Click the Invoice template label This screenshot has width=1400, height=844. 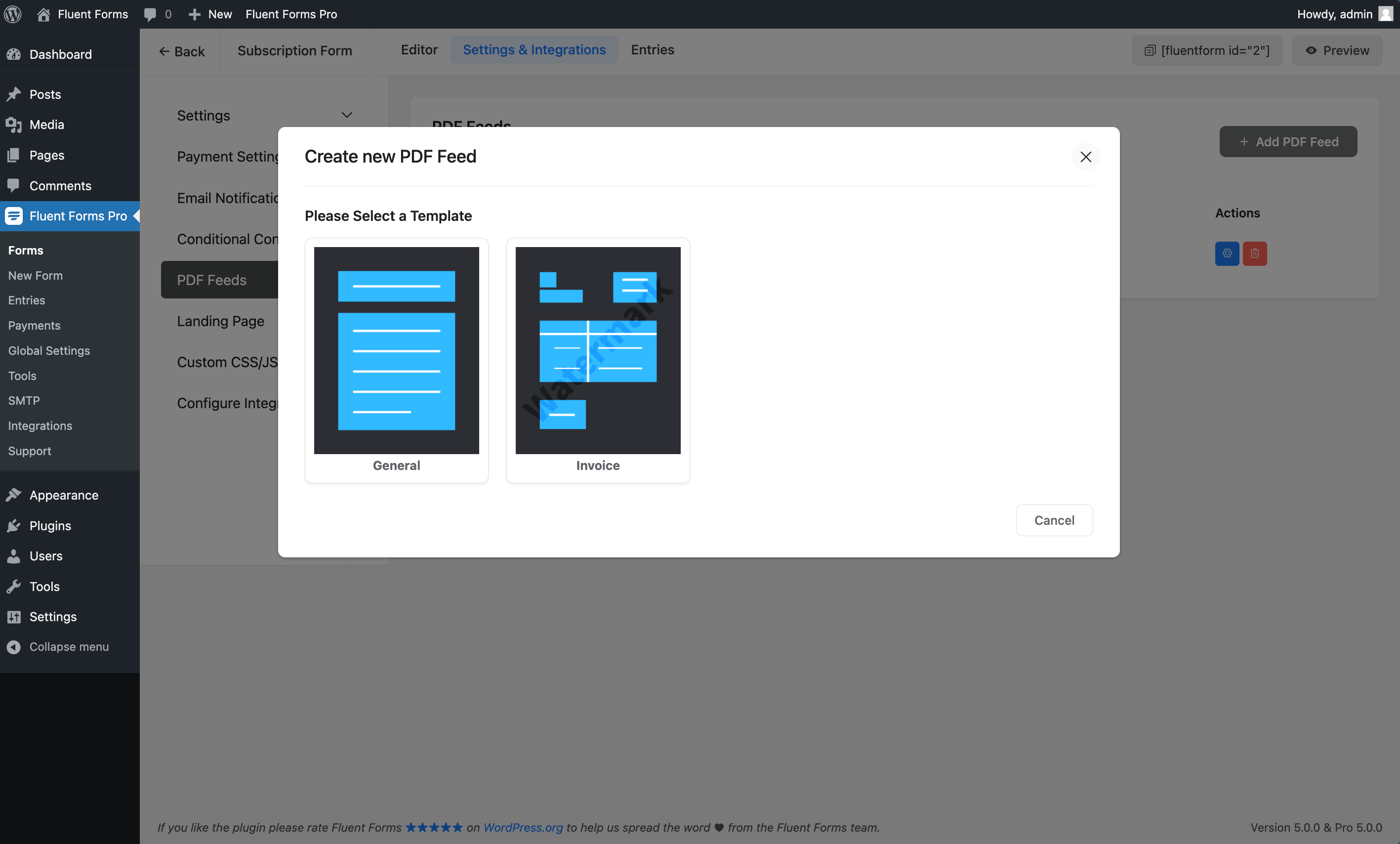coord(598,465)
